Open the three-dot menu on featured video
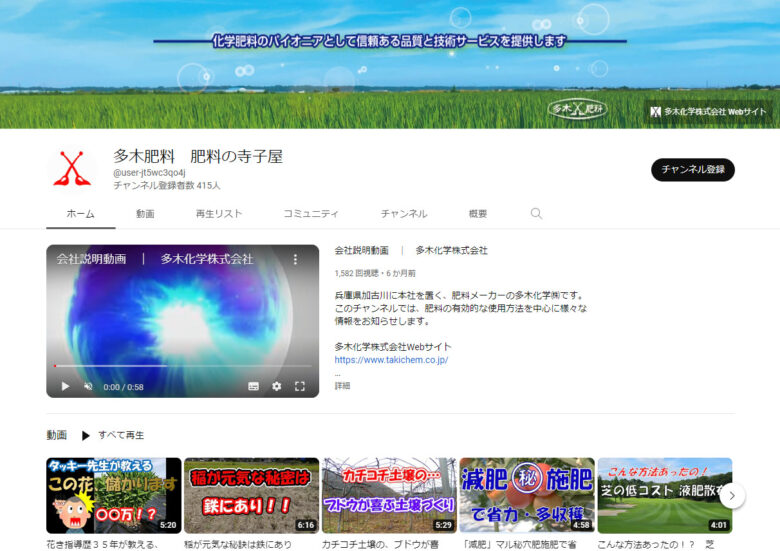Viewport: 780px width, 551px height. click(x=295, y=259)
